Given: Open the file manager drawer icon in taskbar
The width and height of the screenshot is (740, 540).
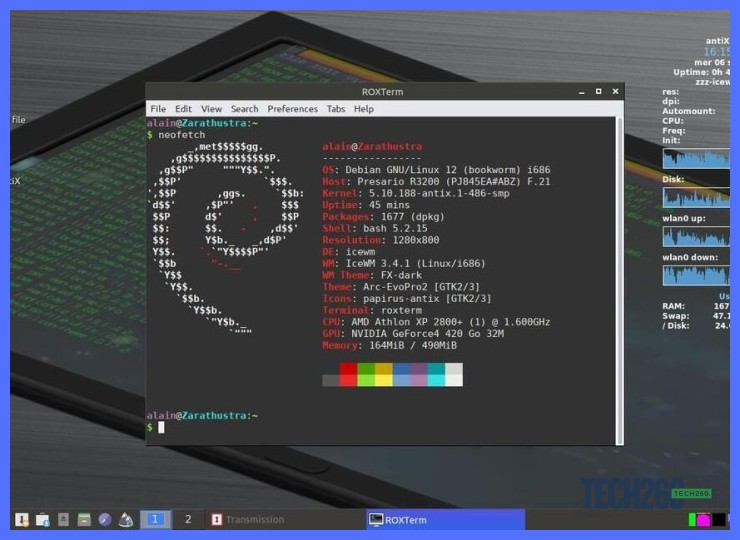Looking at the screenshot, I should (x=84, y=520).
